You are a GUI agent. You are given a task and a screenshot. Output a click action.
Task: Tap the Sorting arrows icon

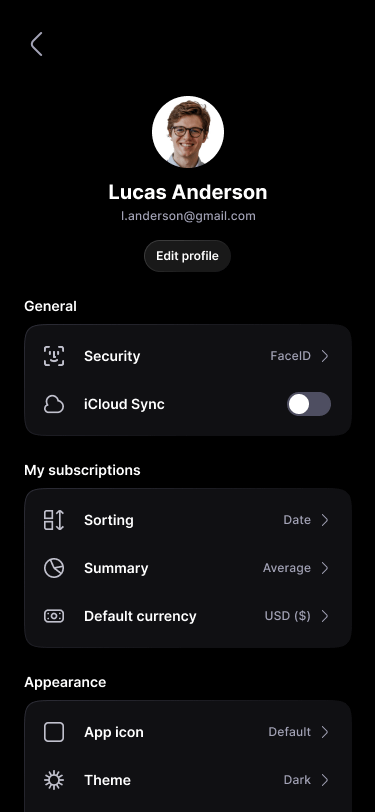[54, 520]
